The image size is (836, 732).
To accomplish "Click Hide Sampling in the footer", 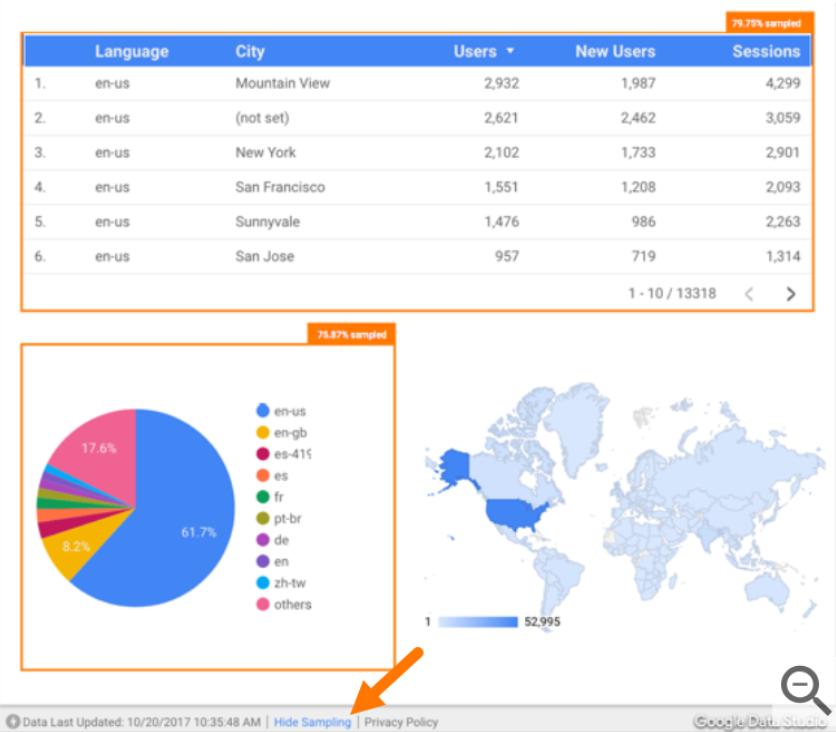I will click(x=312, y=720).
